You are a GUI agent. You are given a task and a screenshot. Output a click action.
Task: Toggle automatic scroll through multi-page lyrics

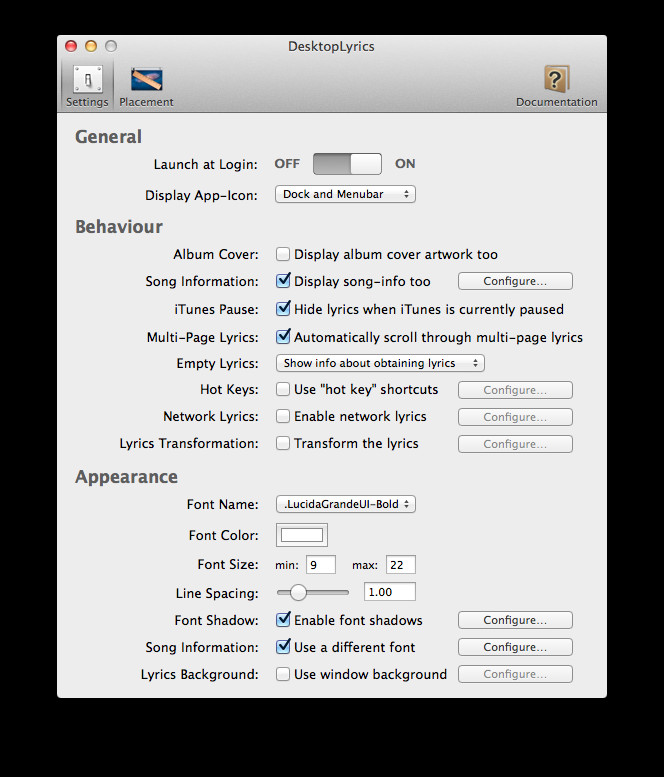tap(283, 337)
